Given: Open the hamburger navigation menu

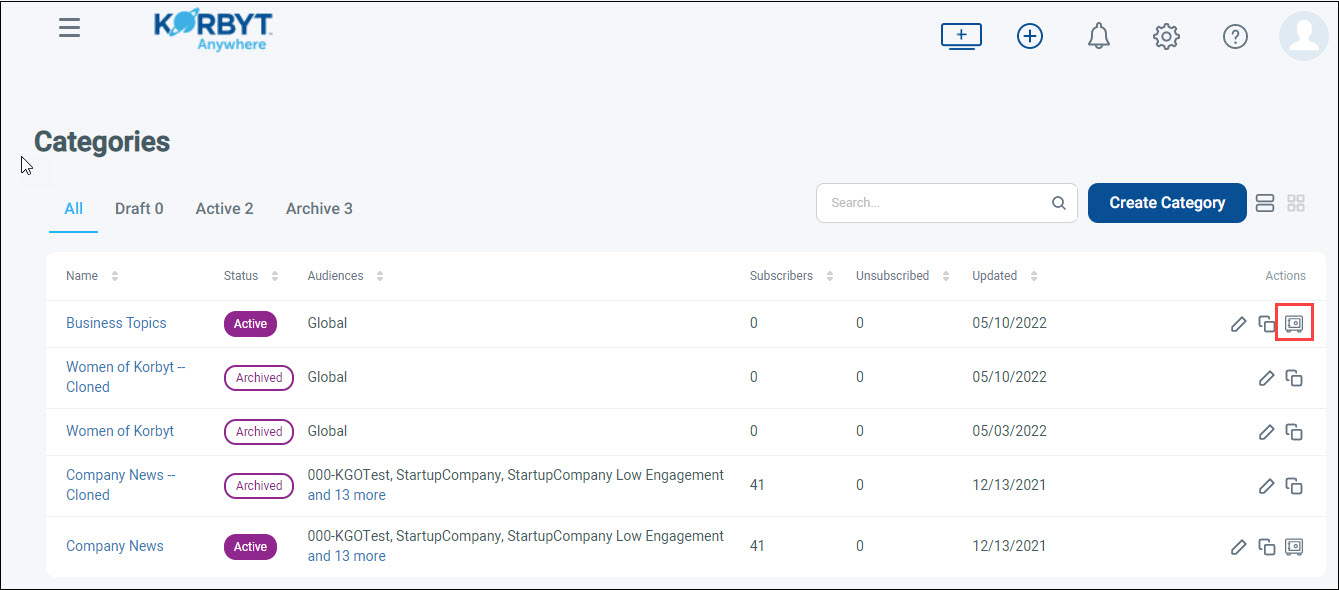Looking at the screenshot, I should 69,28.
